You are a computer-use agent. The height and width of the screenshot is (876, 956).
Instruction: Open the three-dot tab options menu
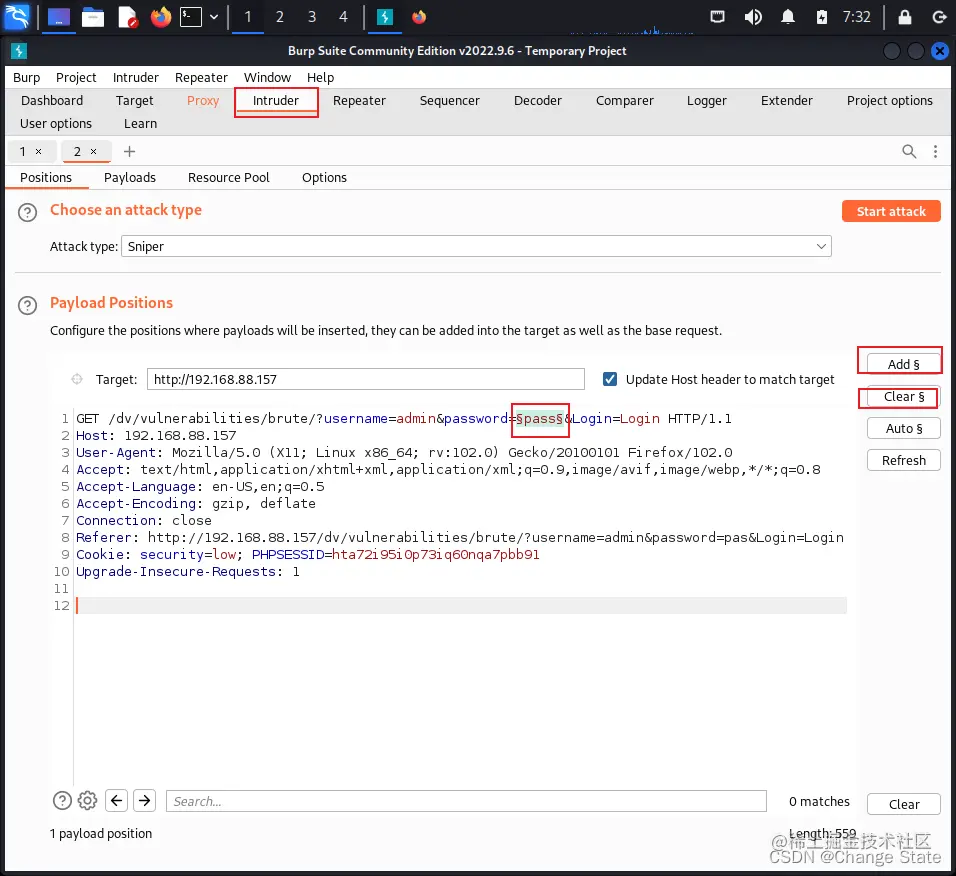click(x=935, y=151)
